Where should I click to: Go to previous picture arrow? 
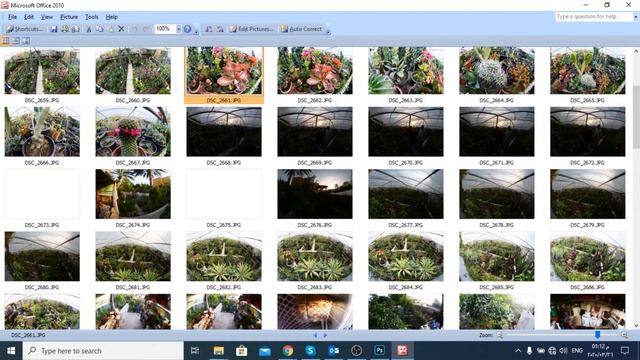(315, 335)
